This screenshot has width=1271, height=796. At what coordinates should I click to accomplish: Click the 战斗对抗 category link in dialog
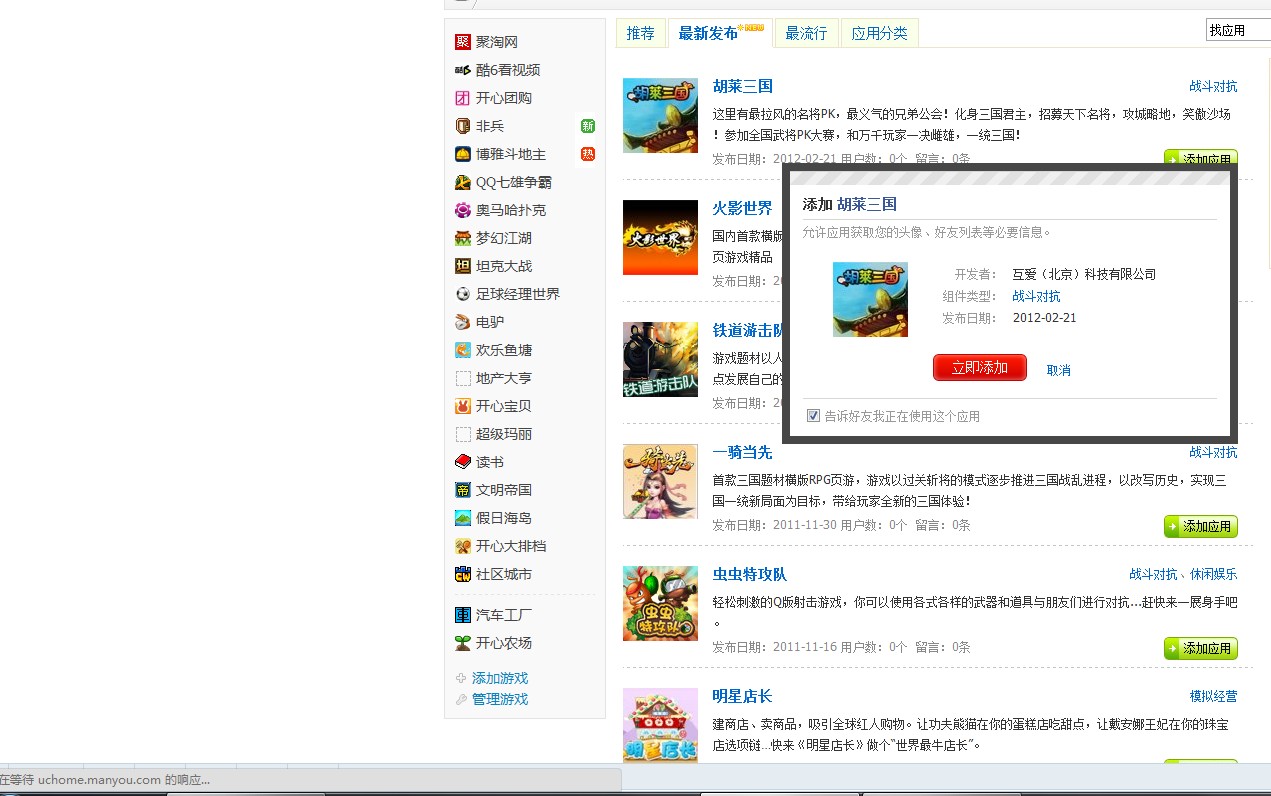[x=1036, y=296]
